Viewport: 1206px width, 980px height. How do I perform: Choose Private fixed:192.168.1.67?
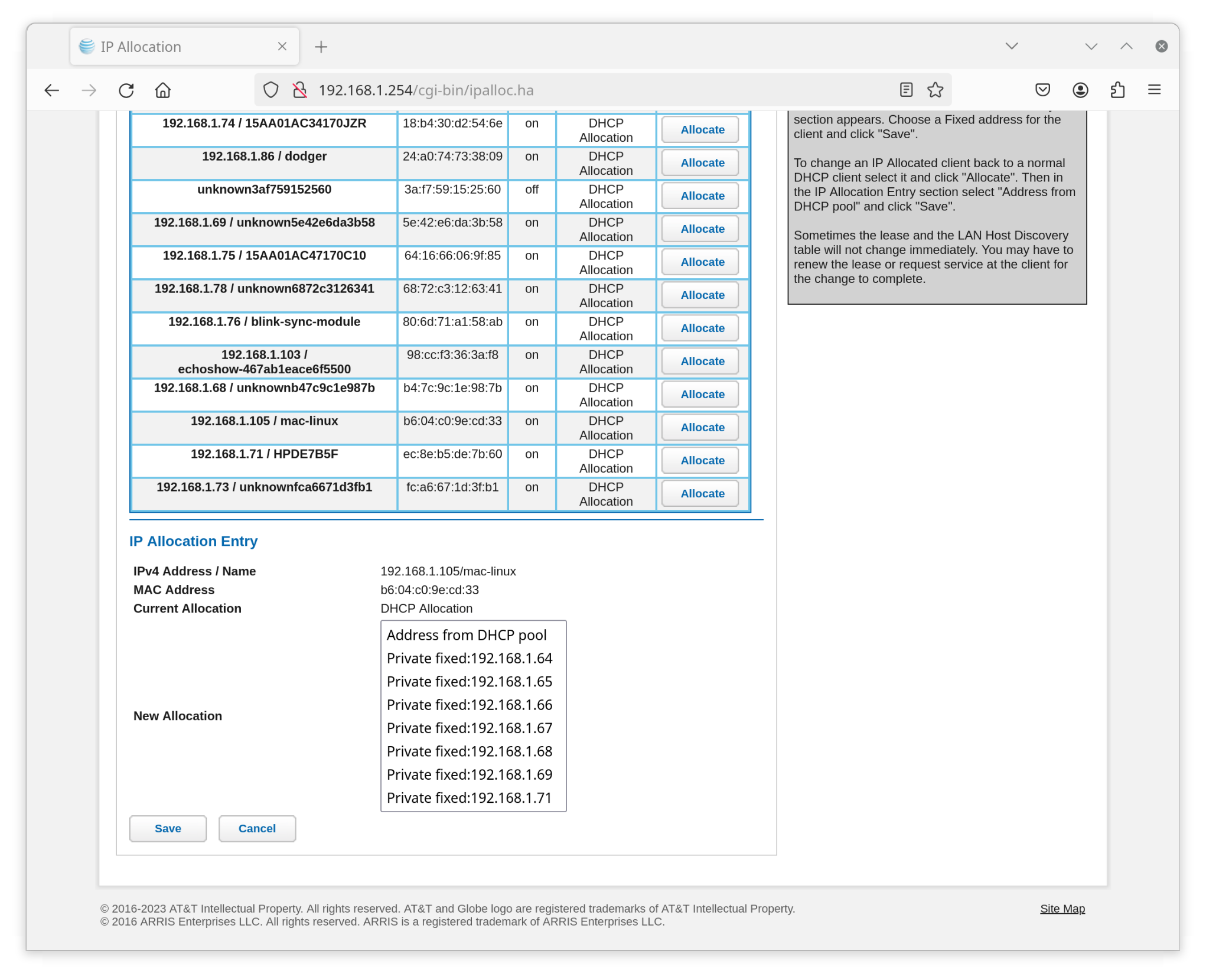[473, 728]
